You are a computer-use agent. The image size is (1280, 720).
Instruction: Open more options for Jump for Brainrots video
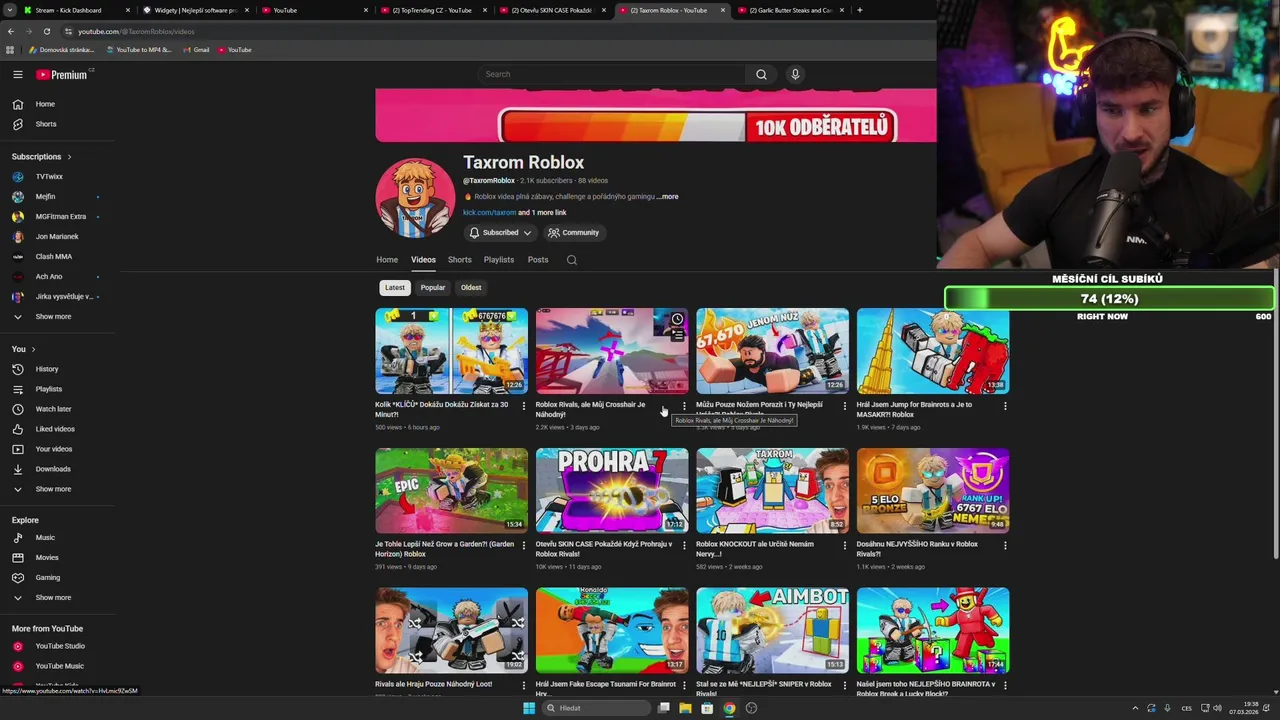pyautogui.click(x=1005, y=406)
